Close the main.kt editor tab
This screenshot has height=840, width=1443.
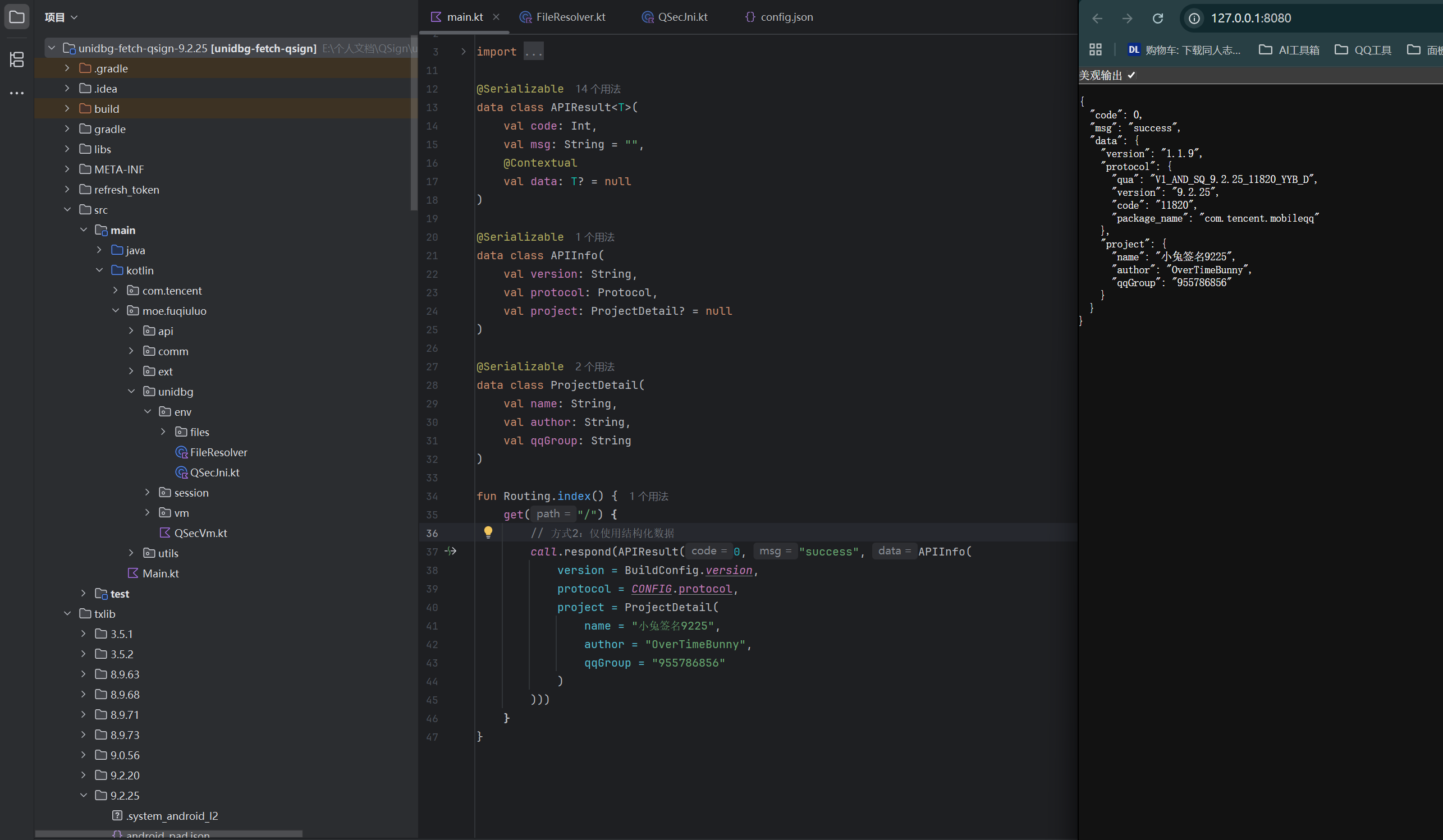[497, 17]
